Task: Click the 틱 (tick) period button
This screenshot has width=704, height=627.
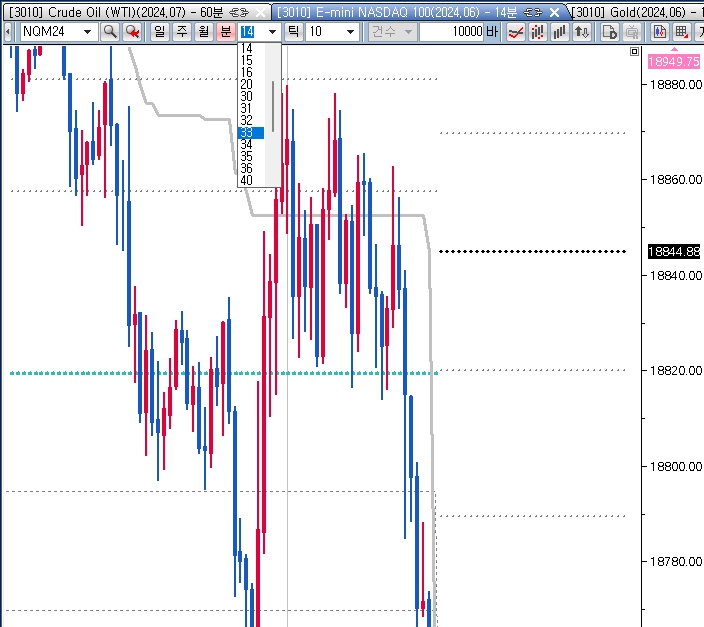Action: [294, 32]
